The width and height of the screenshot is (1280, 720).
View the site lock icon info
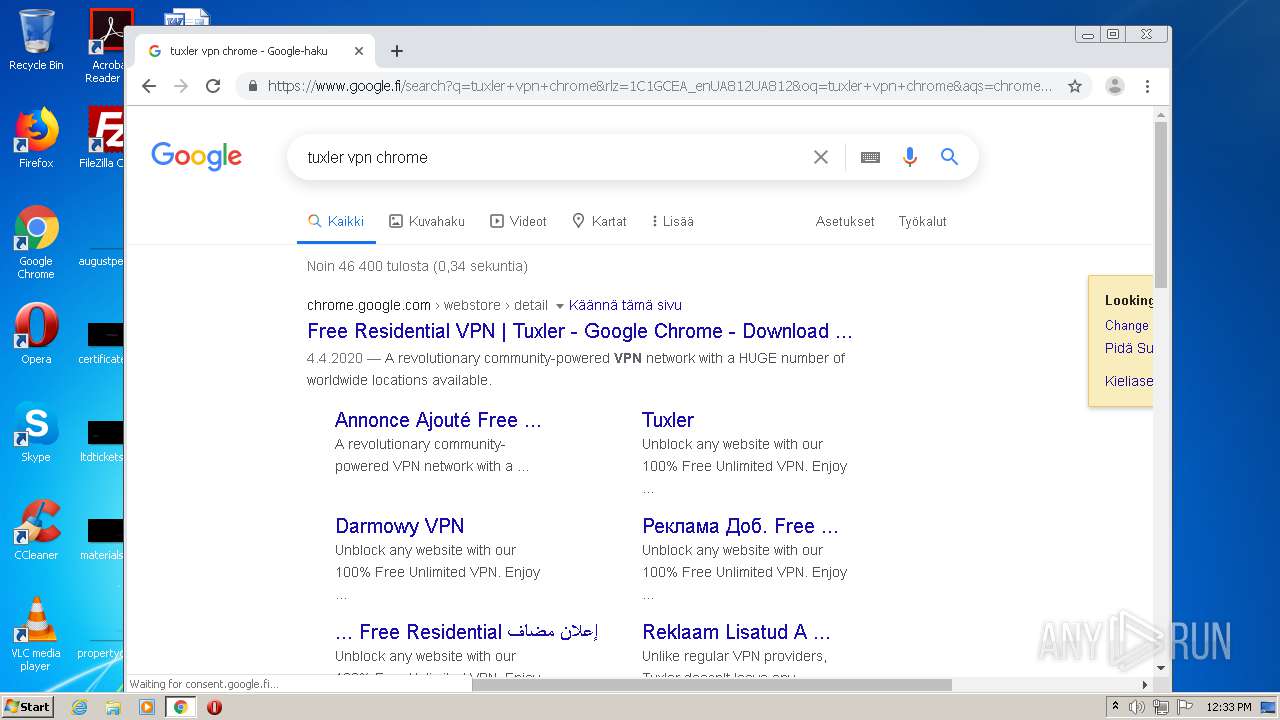point(253,86)
